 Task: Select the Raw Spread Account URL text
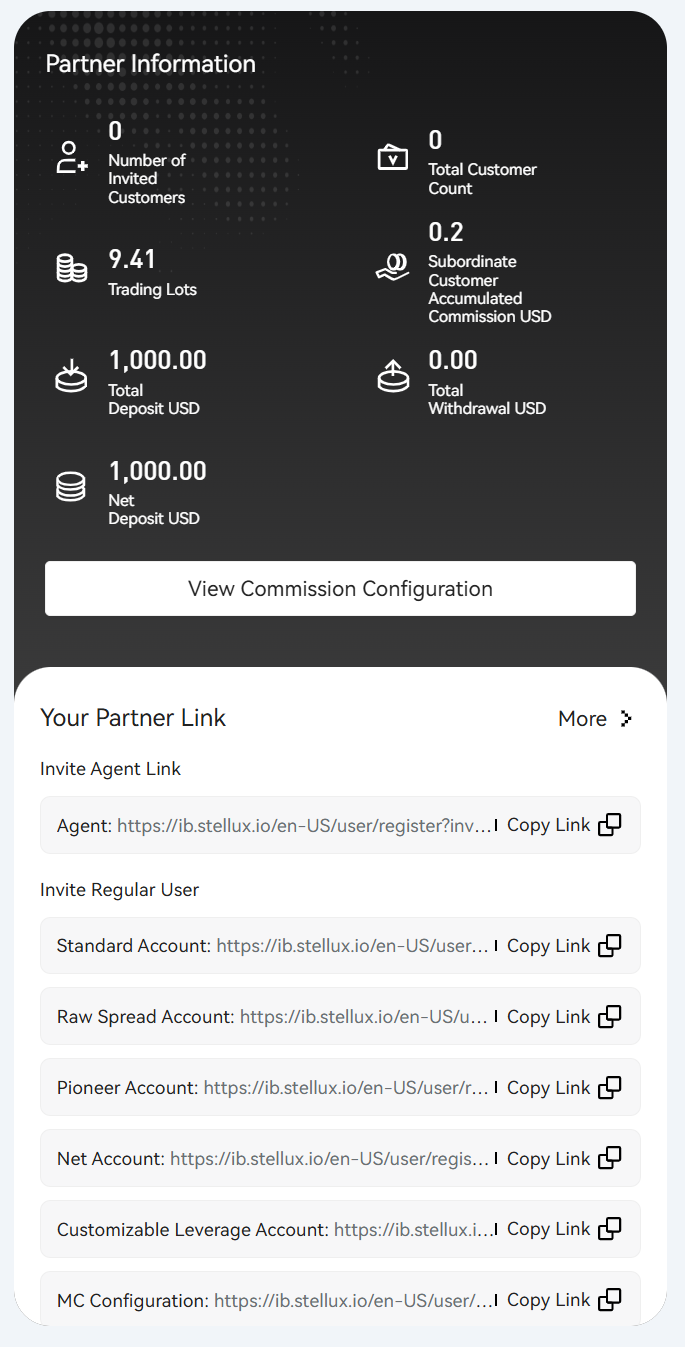click(366, 1016)
